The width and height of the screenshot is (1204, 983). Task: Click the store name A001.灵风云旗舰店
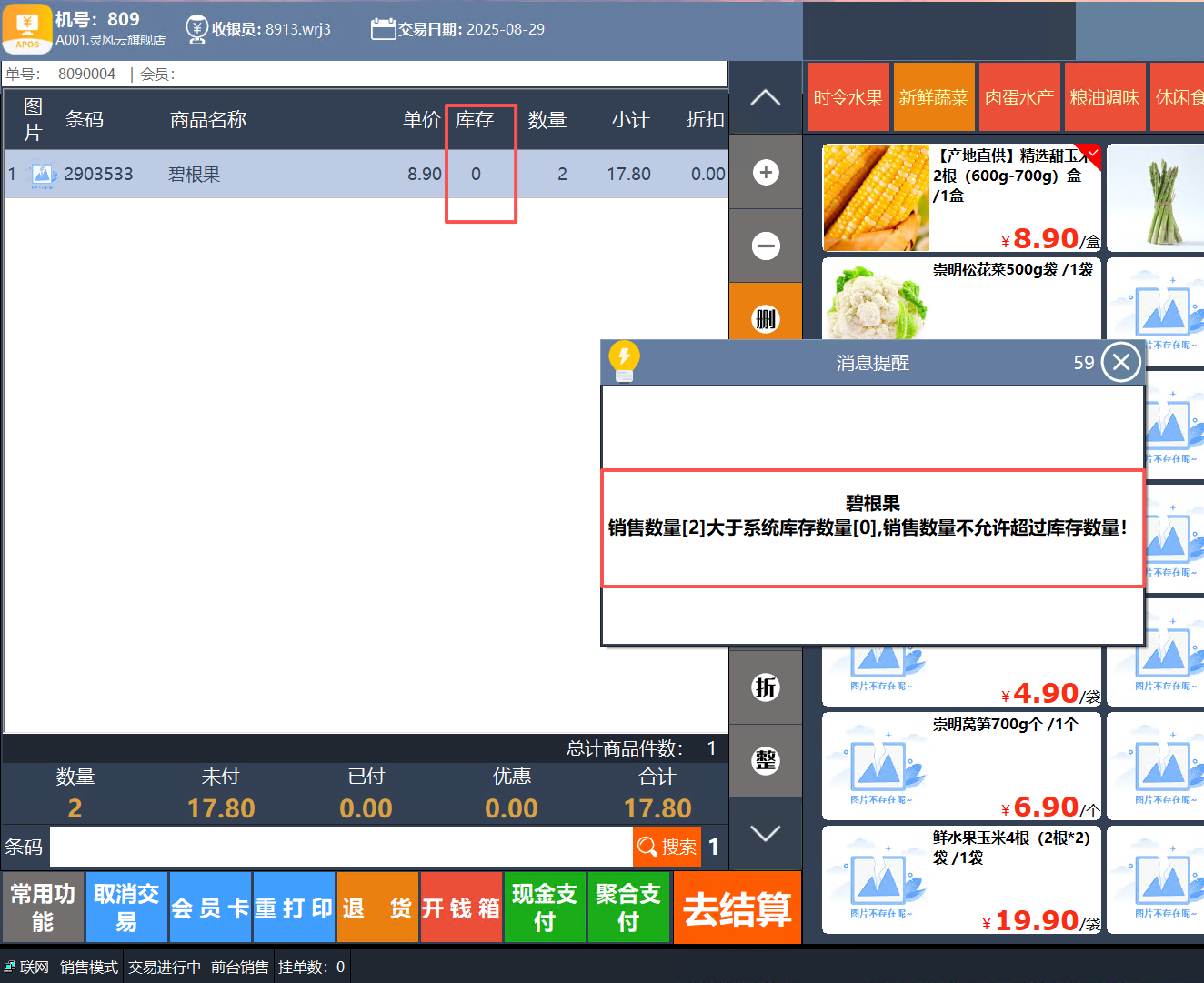pos(110,40)
